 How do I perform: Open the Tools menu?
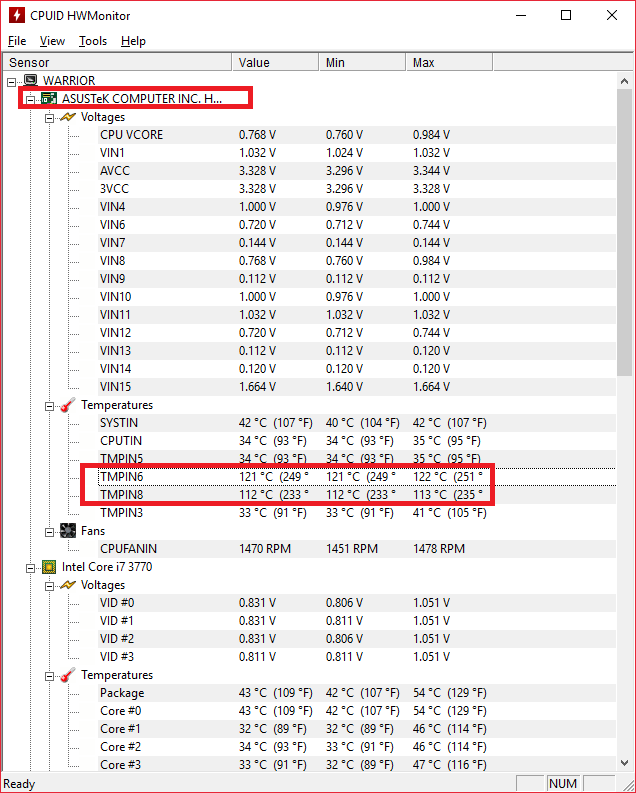(93, 41)
